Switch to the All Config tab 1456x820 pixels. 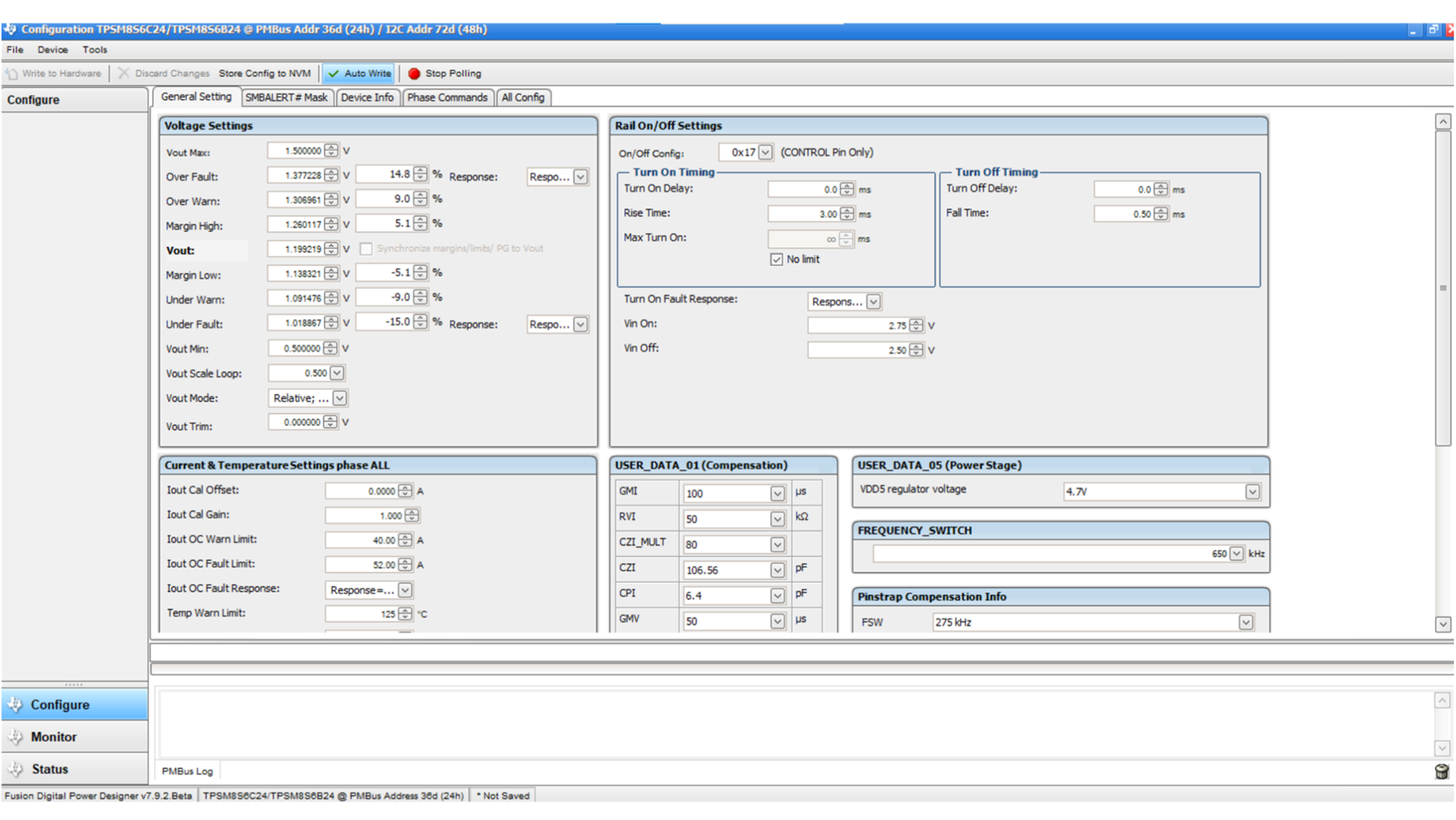[523, 98]
